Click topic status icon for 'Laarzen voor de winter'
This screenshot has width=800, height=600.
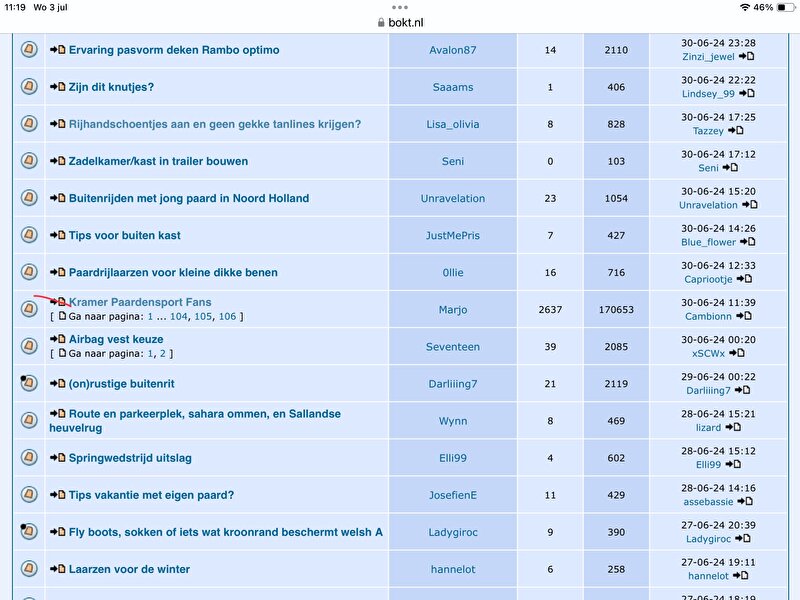coord(29,569)
